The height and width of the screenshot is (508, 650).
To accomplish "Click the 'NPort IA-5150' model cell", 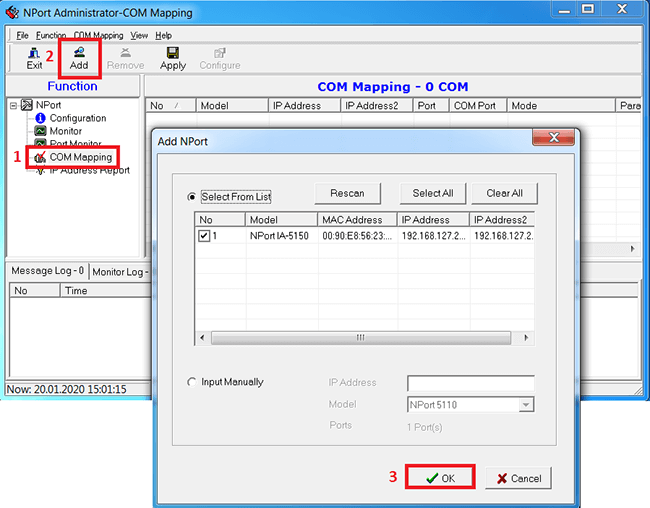I will click(279, 236).
